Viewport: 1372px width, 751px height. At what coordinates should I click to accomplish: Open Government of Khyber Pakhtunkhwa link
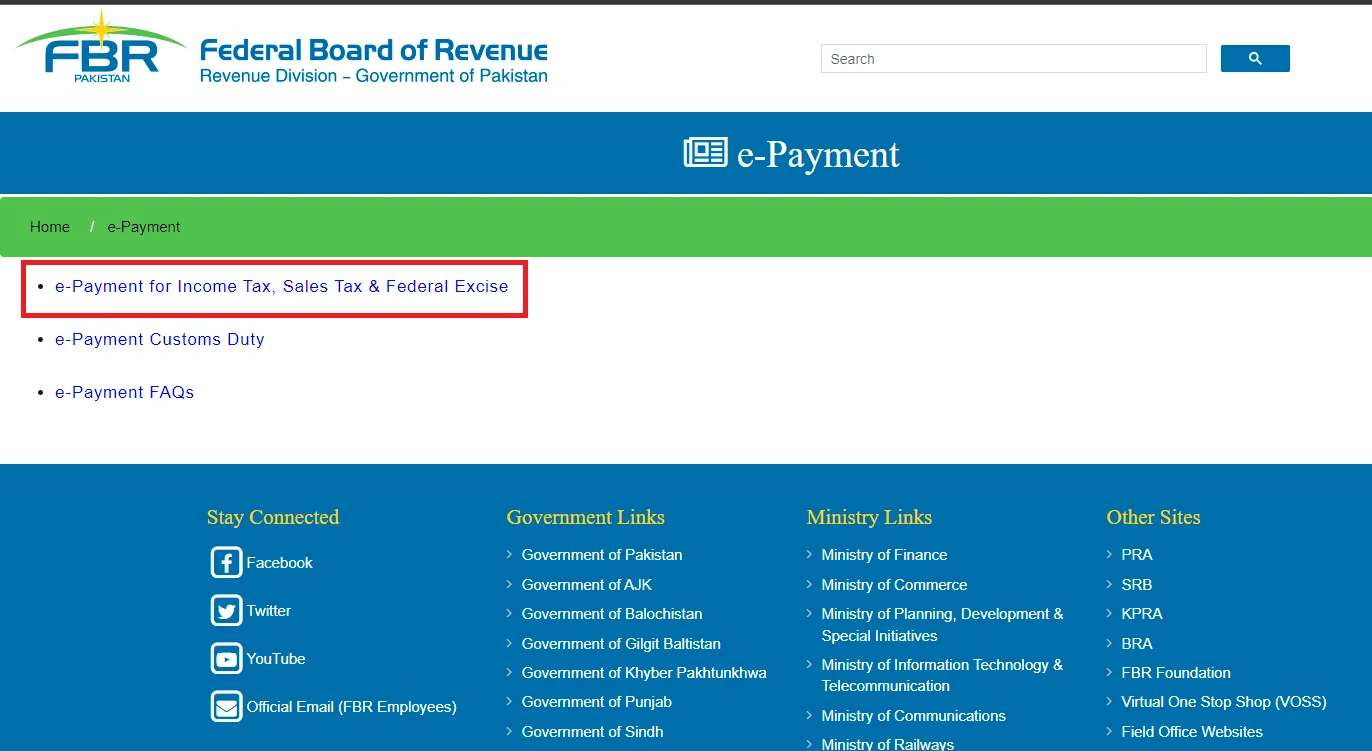point(644,673)
